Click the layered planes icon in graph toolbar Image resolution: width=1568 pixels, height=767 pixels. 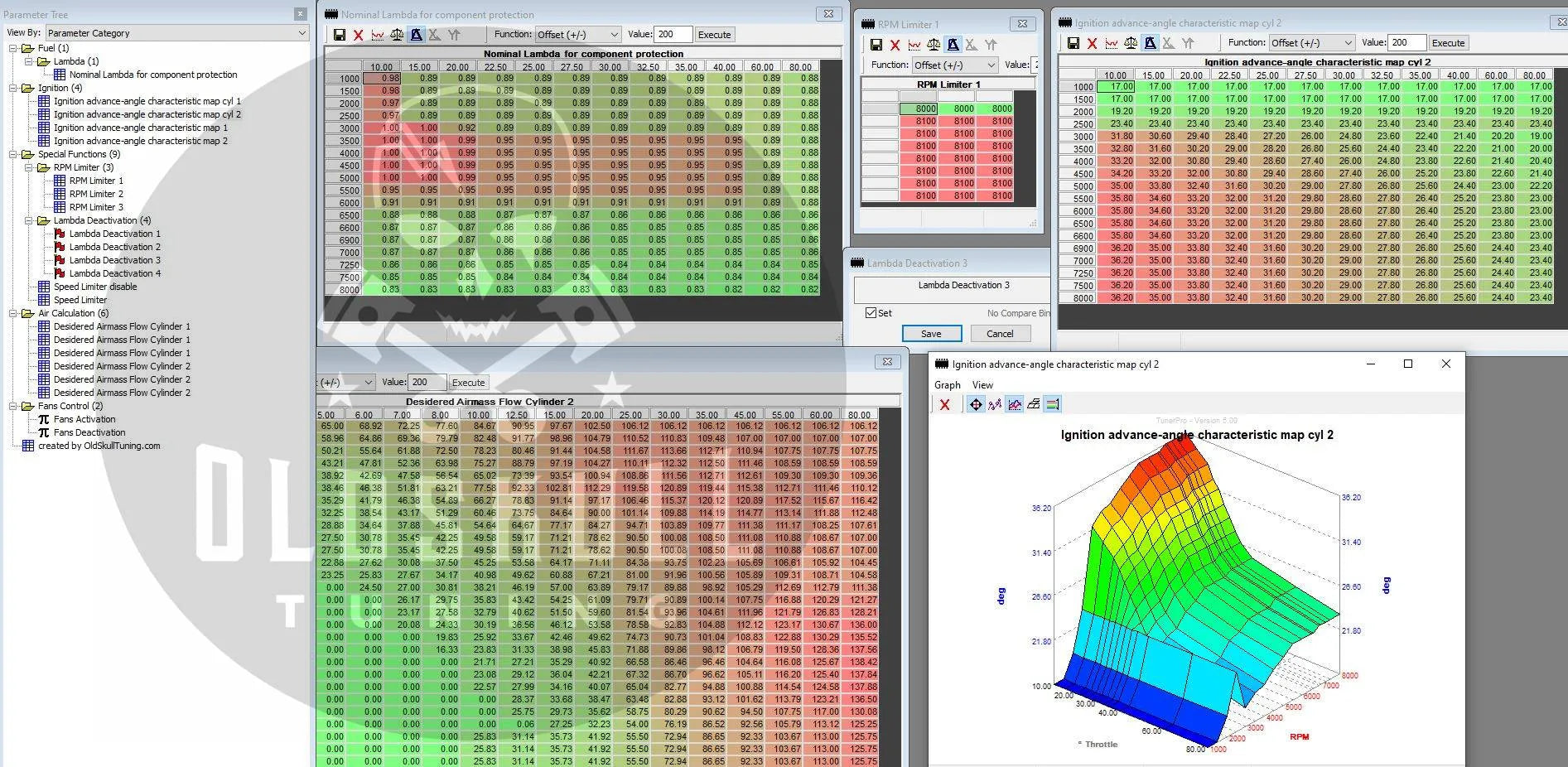tap(1033, 404)
